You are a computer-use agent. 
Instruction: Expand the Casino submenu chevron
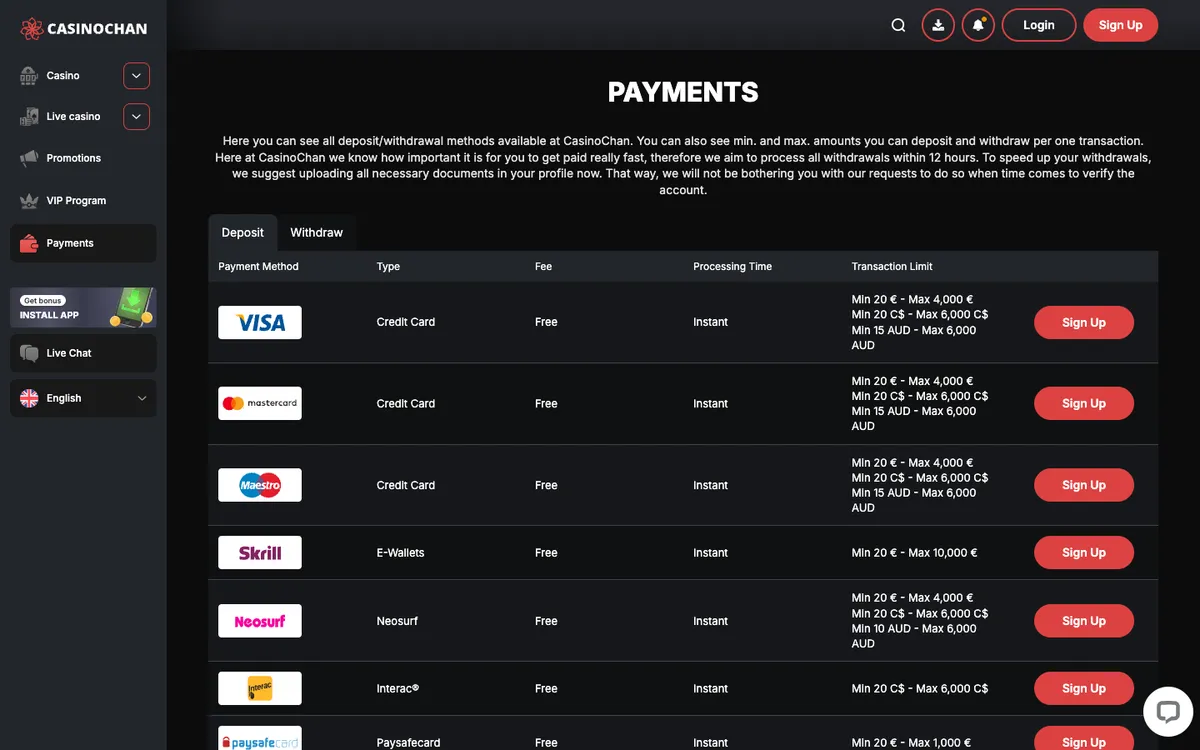(x=137, y=76)
